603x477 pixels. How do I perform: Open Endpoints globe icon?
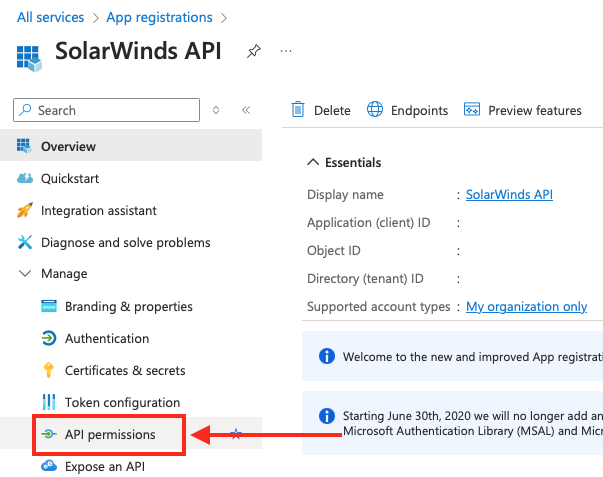(x=375, y=109)
